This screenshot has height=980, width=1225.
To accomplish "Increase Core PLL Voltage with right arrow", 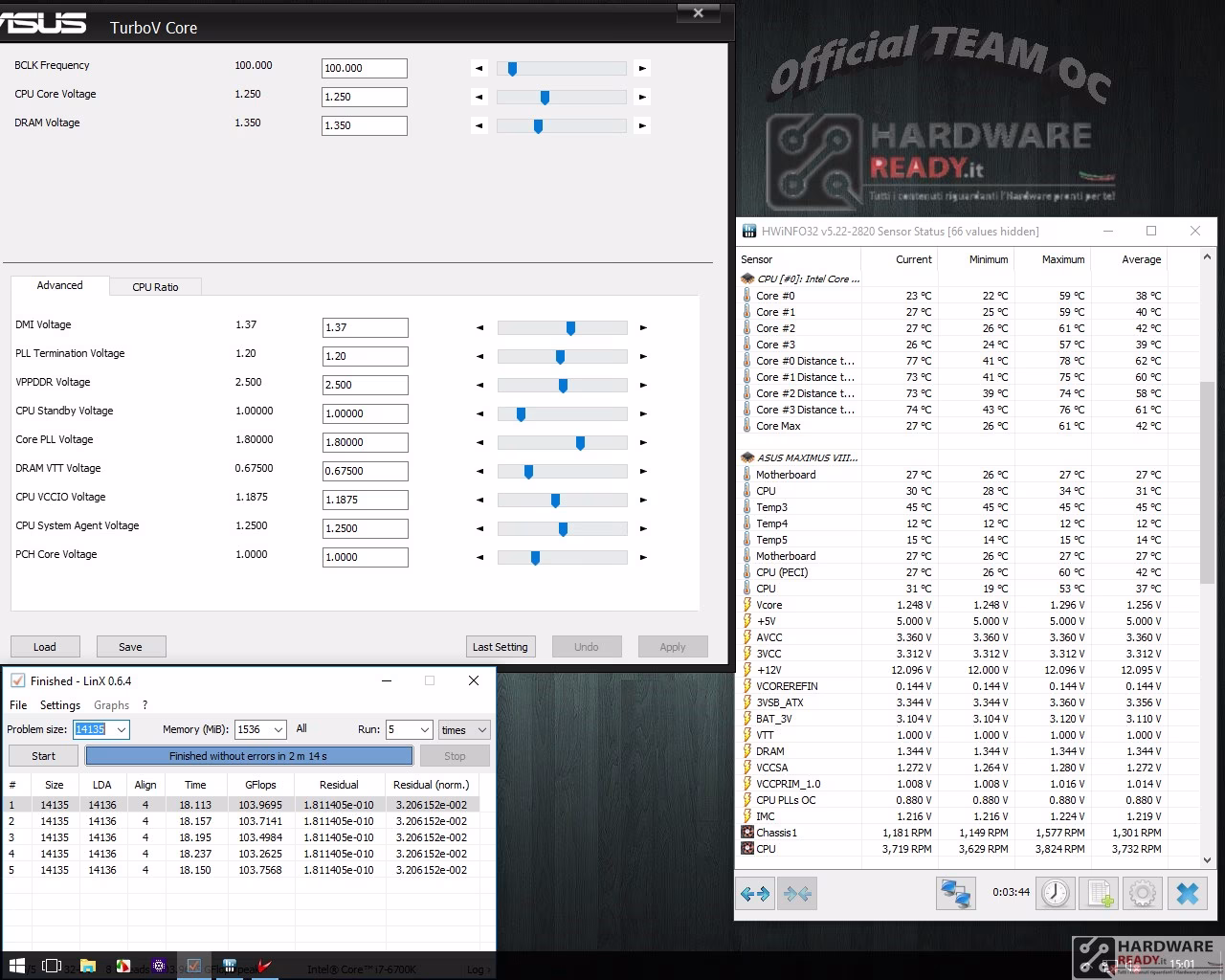I will (x=643, y=442).
